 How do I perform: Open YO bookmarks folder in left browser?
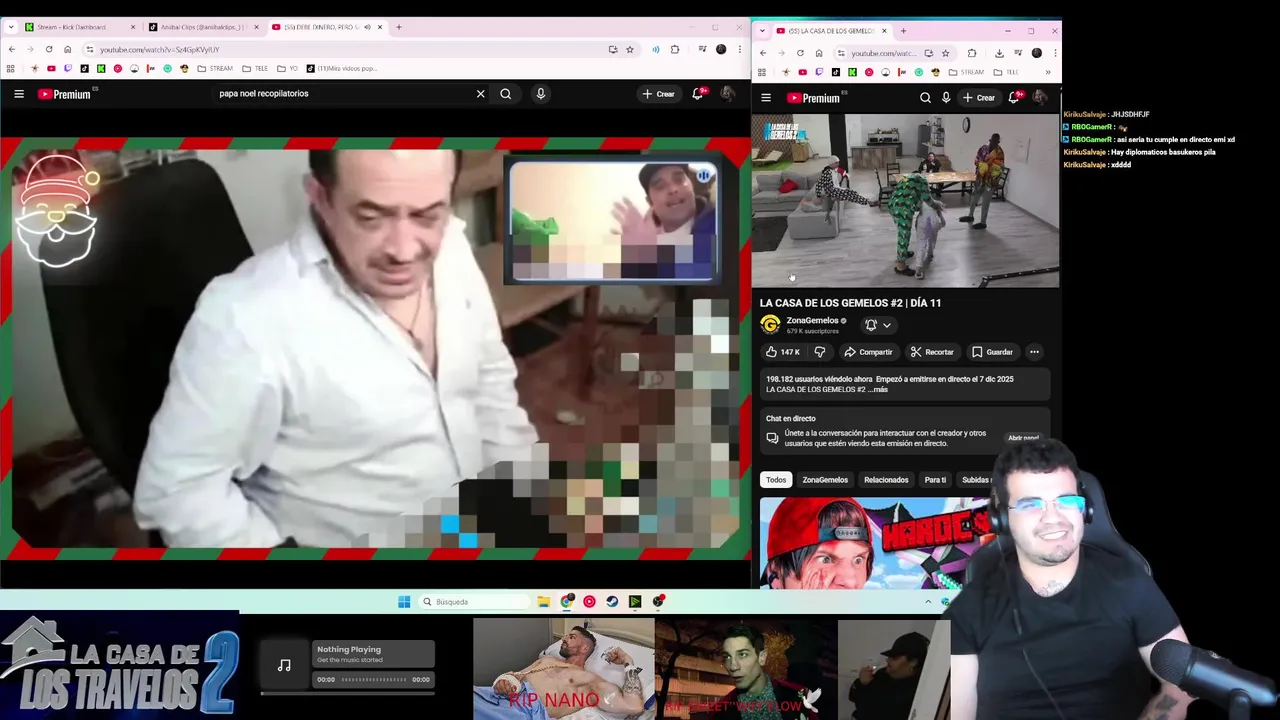288,69
